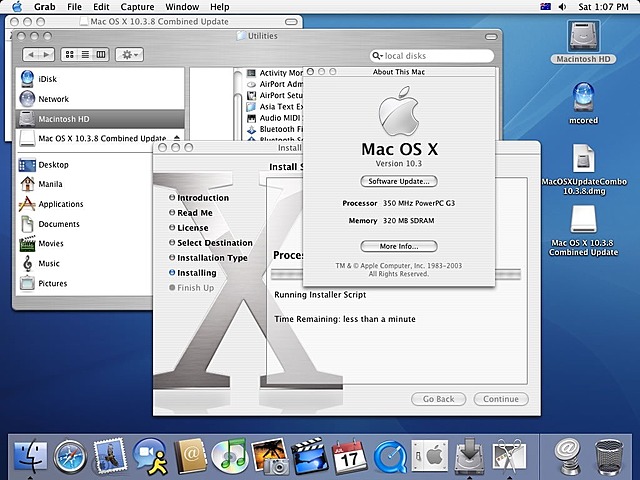Open the Apple menu
This screenshot has height=480, width=640.
(18, 7)
